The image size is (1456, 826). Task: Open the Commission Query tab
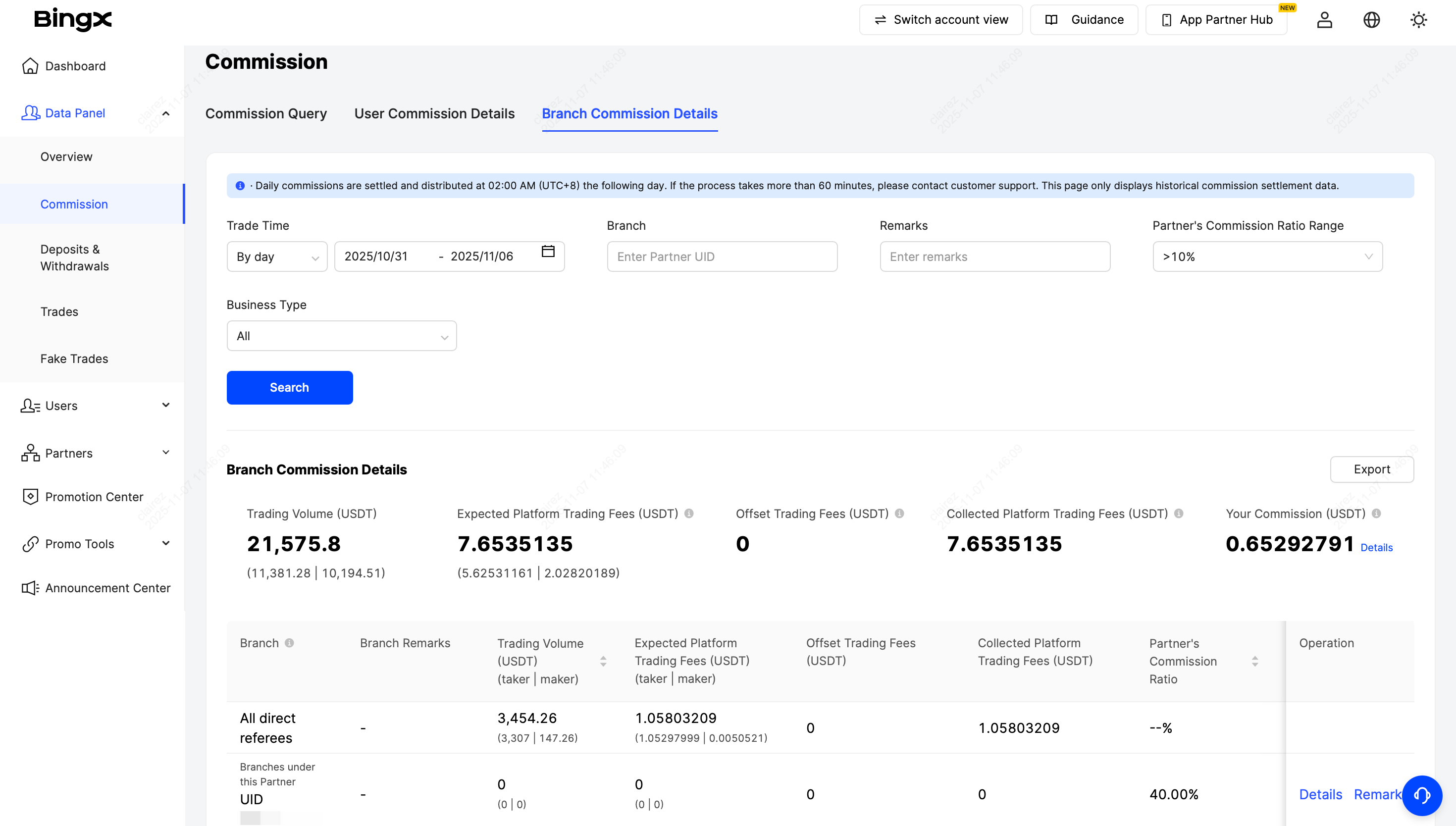point(266,113)
